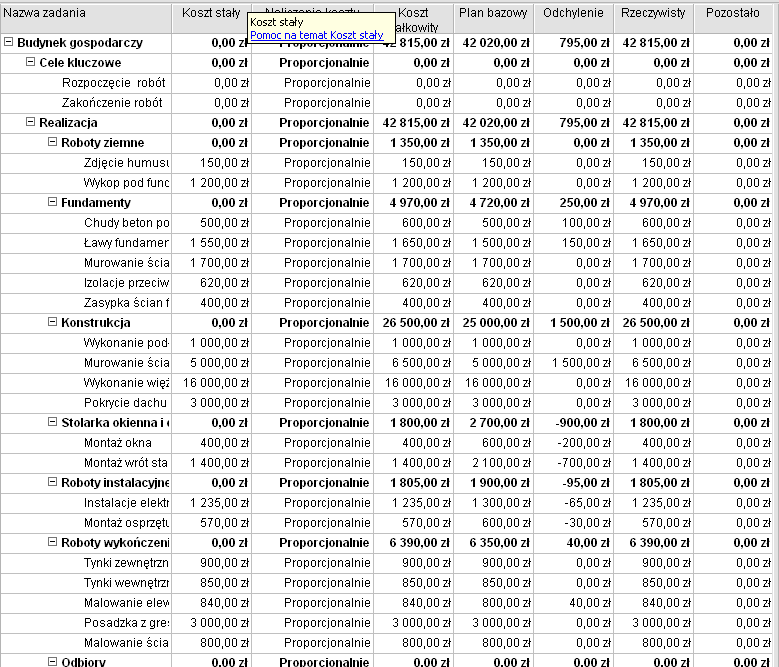Viewport: 779px width, 667px height.
Task: Select the Odchylenie cell showing 40,00 zł for Malowanie elew
Action: coord(573,603)
